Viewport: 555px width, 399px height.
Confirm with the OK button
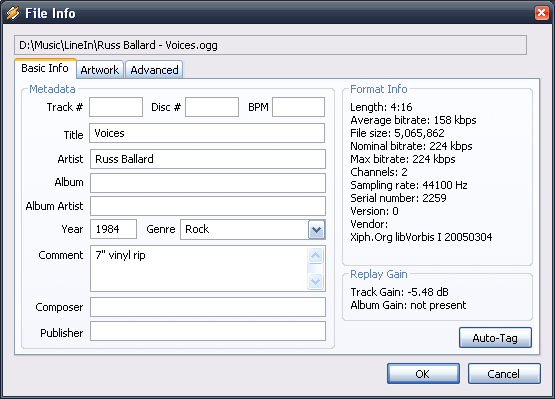click(x=423, y=374)
